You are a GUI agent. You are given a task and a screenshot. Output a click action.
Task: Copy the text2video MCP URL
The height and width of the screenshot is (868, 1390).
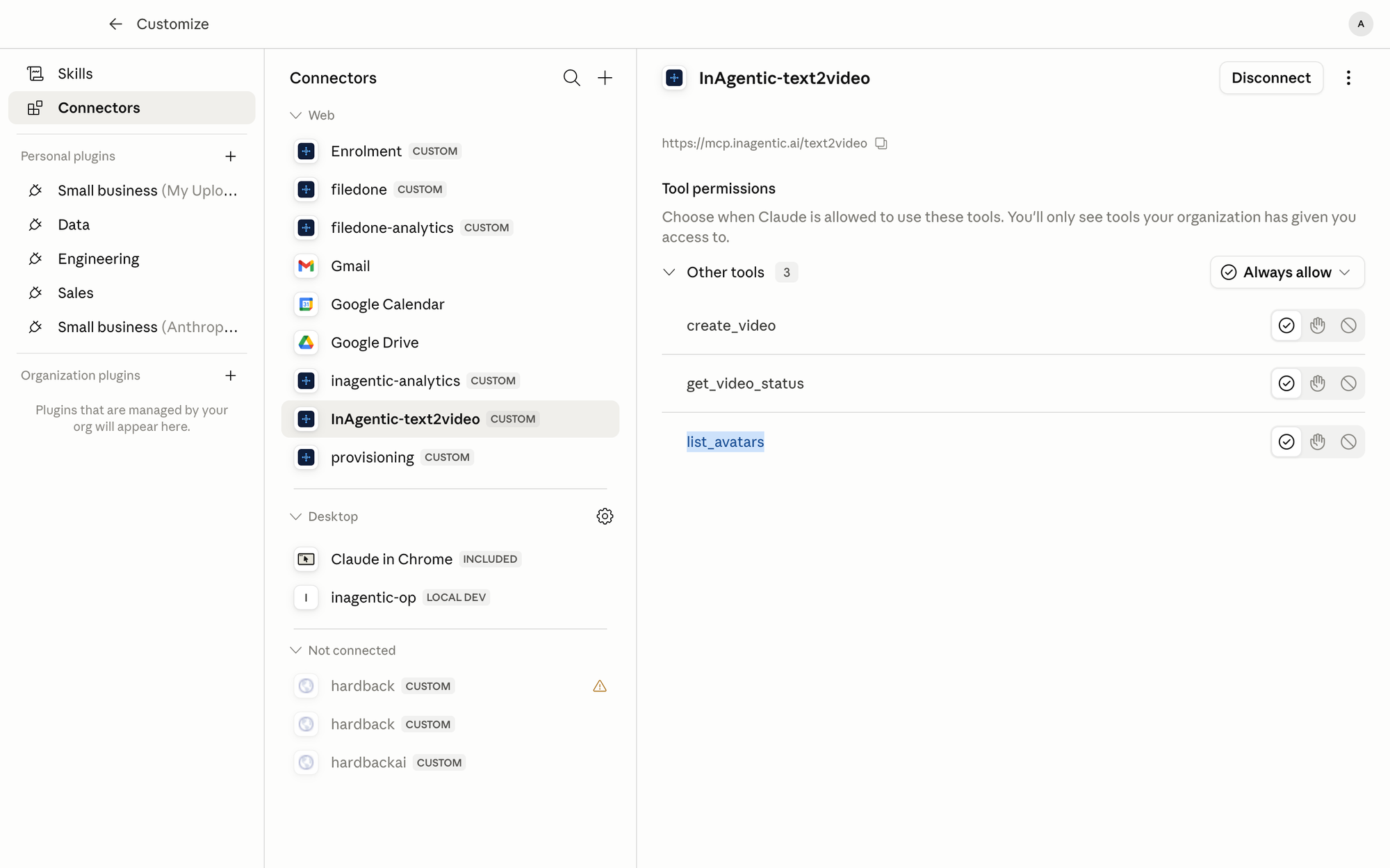[881, 143]
